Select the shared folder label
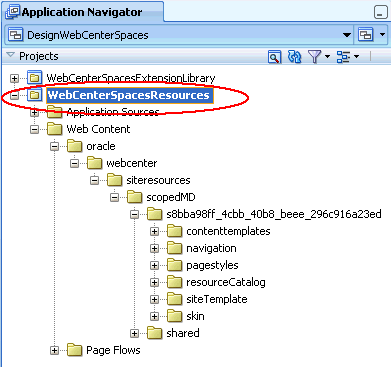 tap(183, 333)
